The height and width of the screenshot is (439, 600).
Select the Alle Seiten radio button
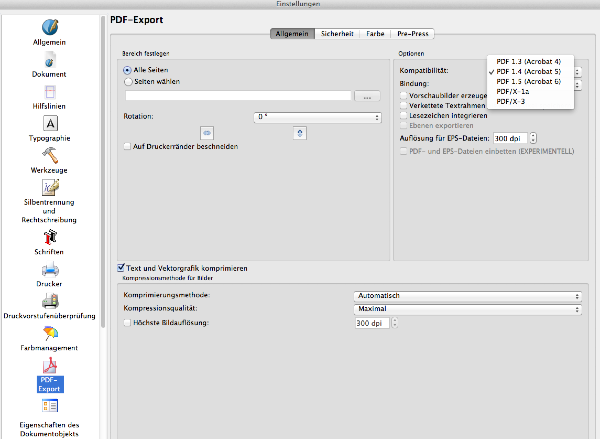127,71
